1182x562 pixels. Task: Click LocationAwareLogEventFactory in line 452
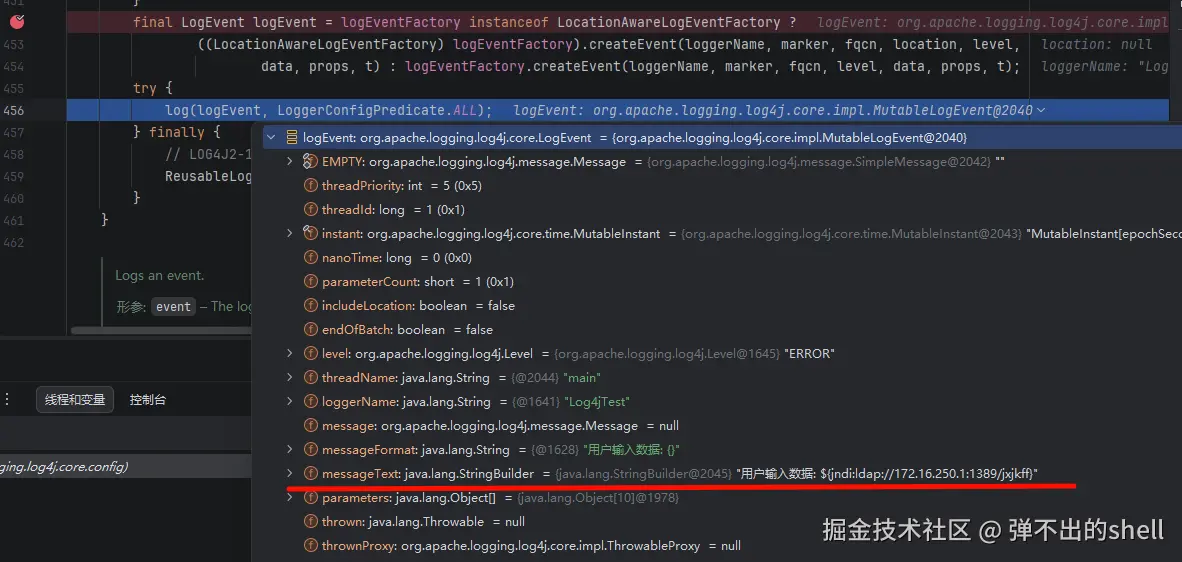coord(669,23)
